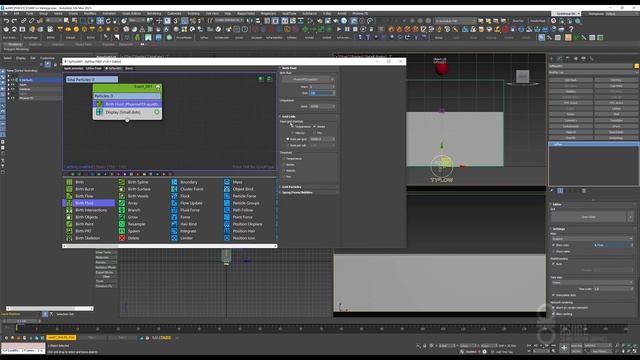Add the Force operator

185,217
